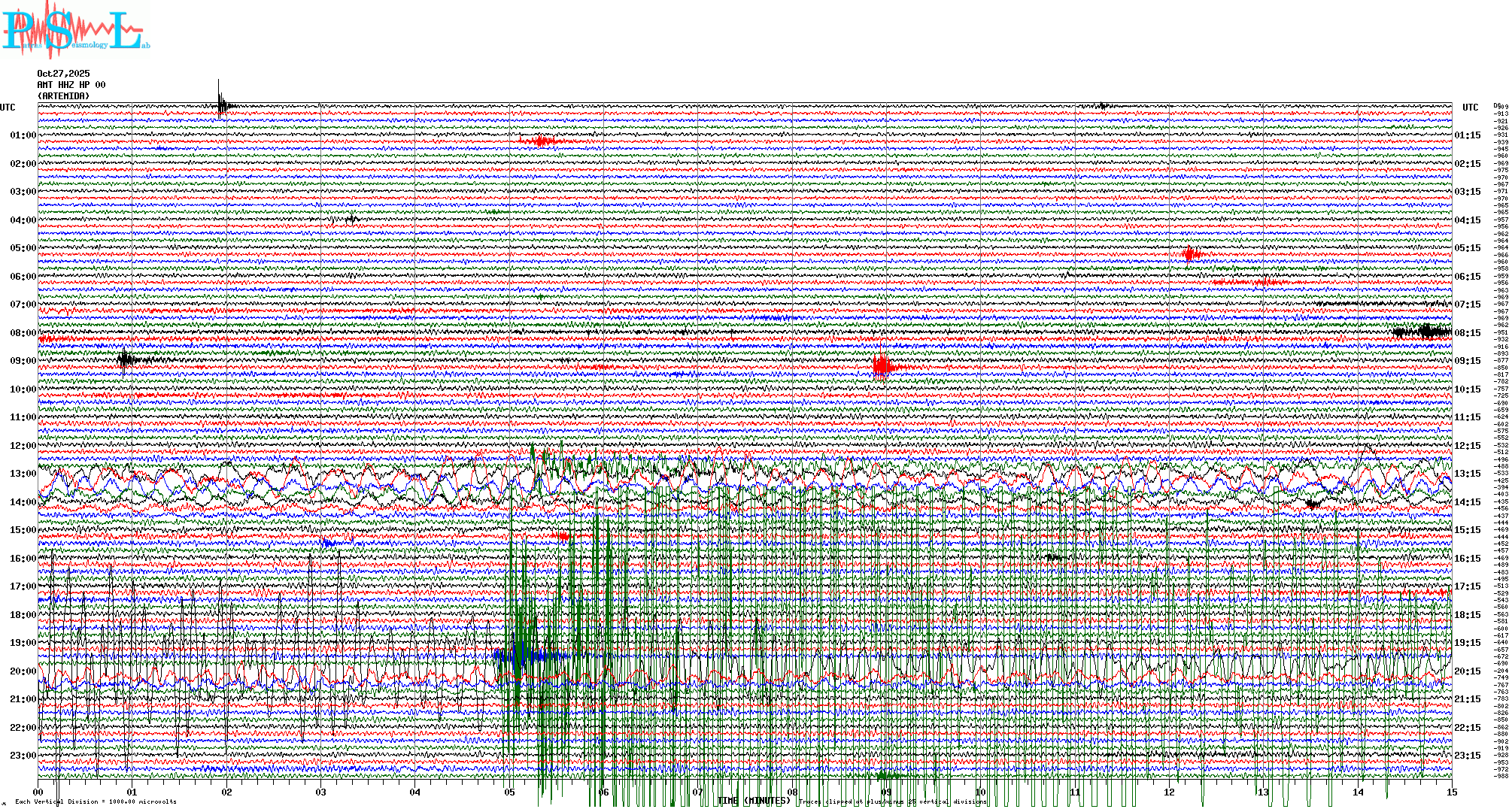Click the AMT HHZ HP 00 station label
The height and width of the screenshot is (812, 1512).
(x=71, y=85)
